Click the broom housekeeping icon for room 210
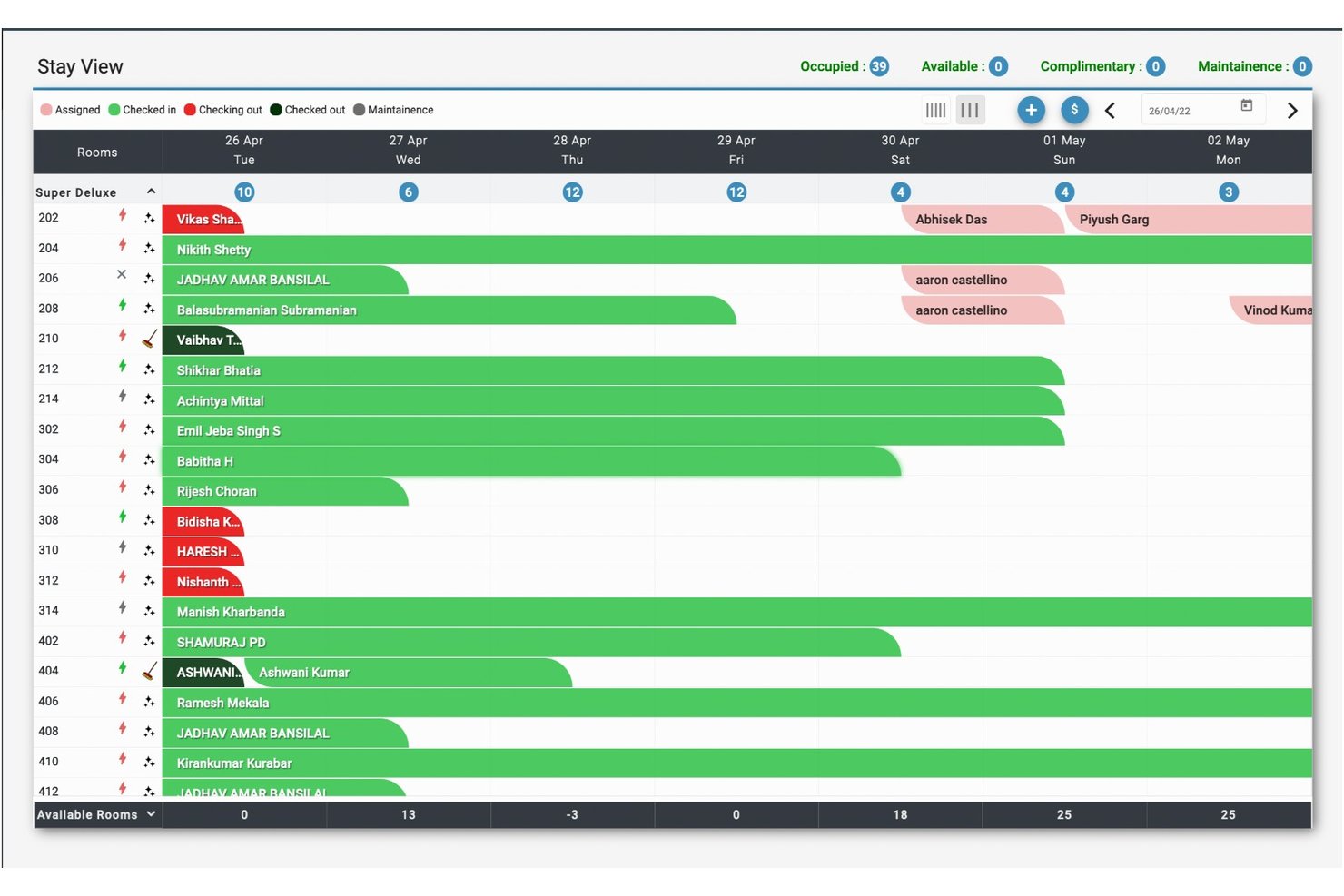Viewport: 1344px width, 896px height. click(150, 339)
